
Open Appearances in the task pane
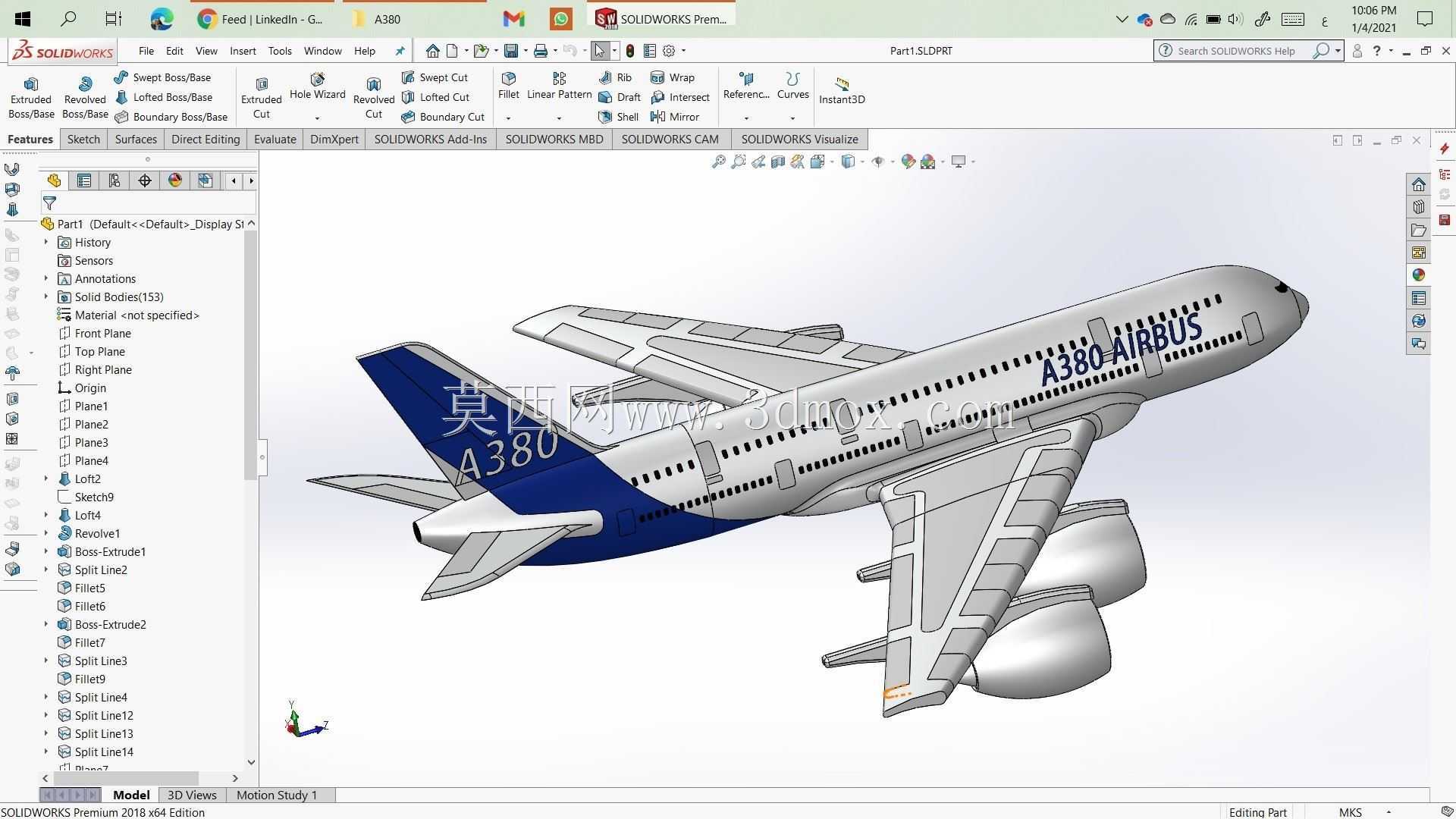1419,275
